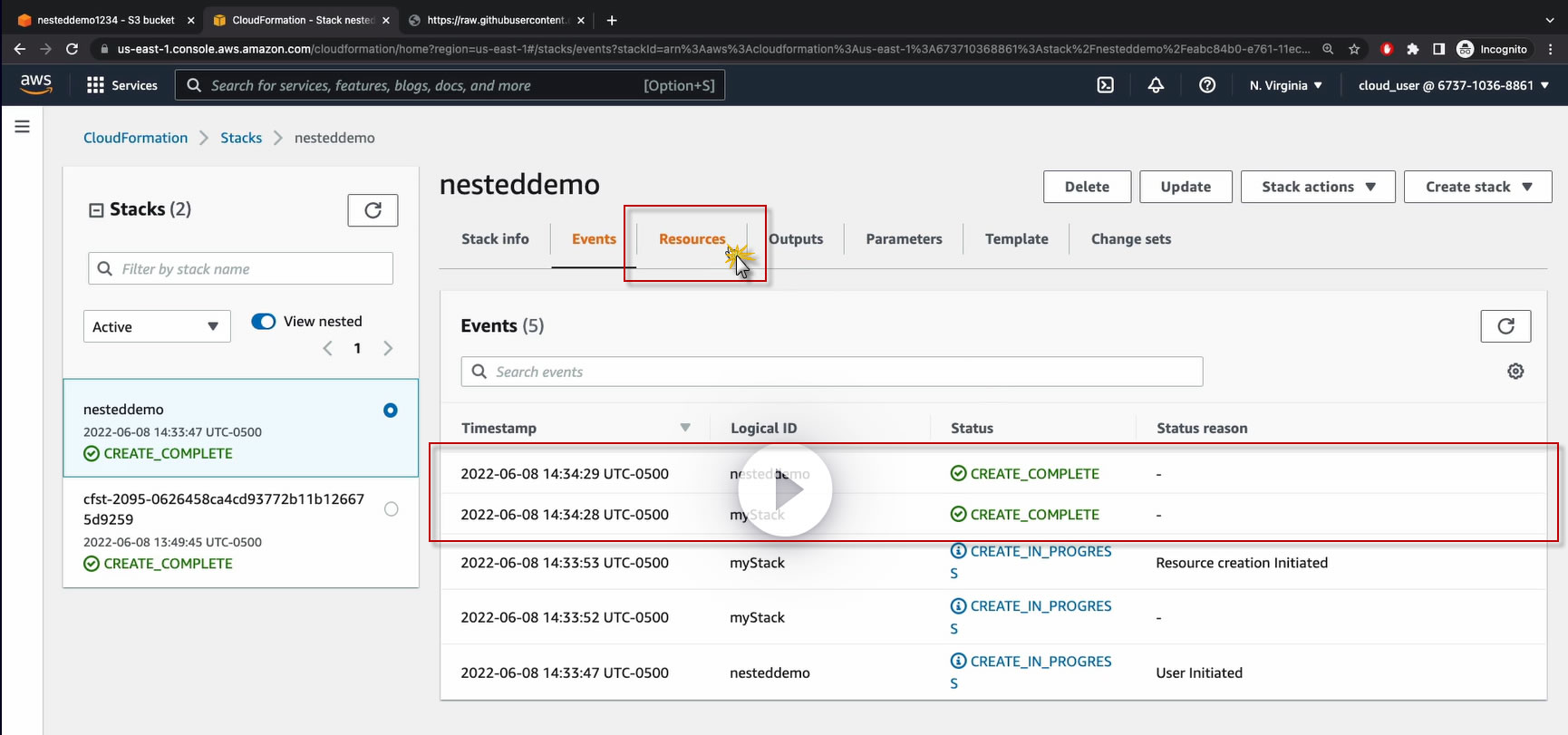Open Events table settings gear
This screenshot has width=1568, height=735.
coord(1515,372)
